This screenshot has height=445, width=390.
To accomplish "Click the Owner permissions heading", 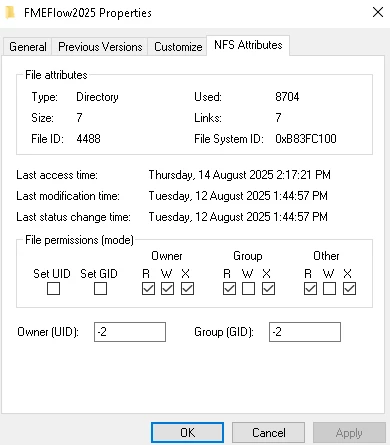I will [x=167, y=256].
